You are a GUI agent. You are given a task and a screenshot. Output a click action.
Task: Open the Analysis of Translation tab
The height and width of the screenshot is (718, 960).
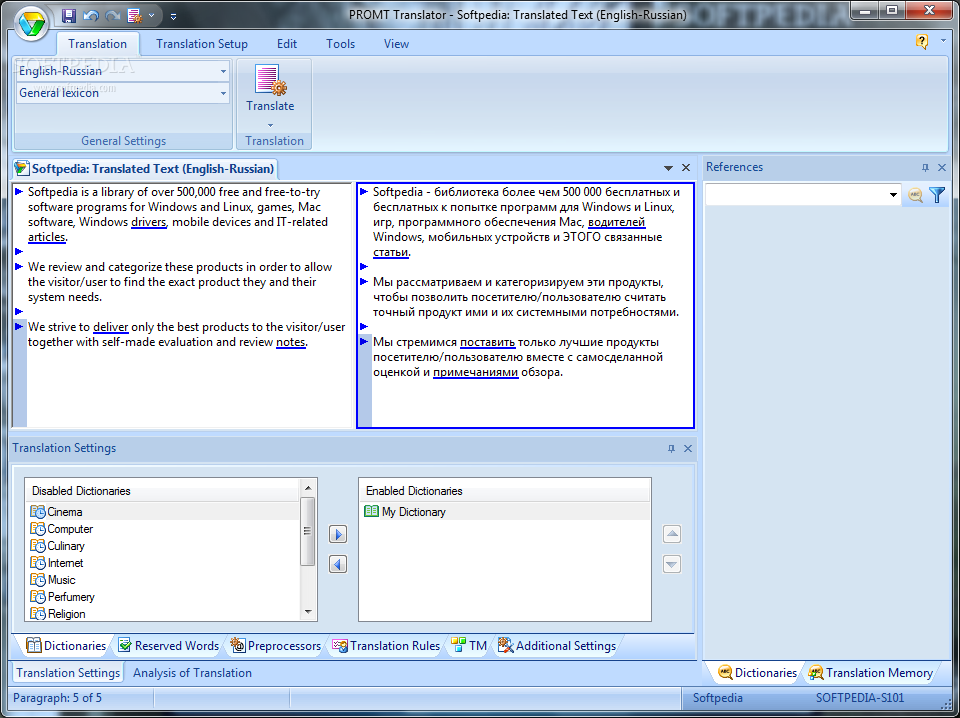[192, 673]
